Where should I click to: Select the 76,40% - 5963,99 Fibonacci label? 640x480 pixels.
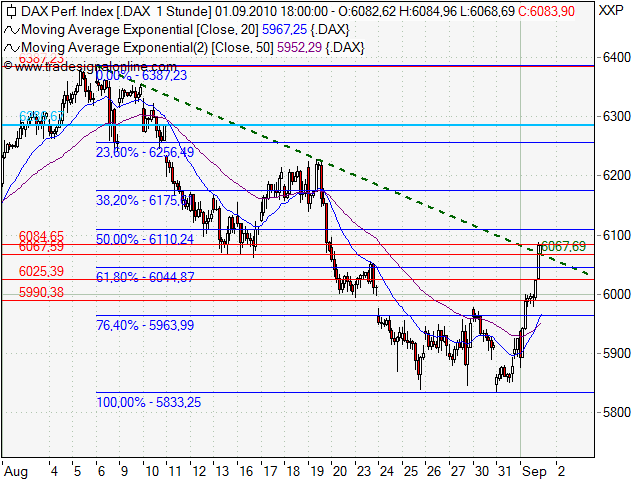[x=145, y=325]
